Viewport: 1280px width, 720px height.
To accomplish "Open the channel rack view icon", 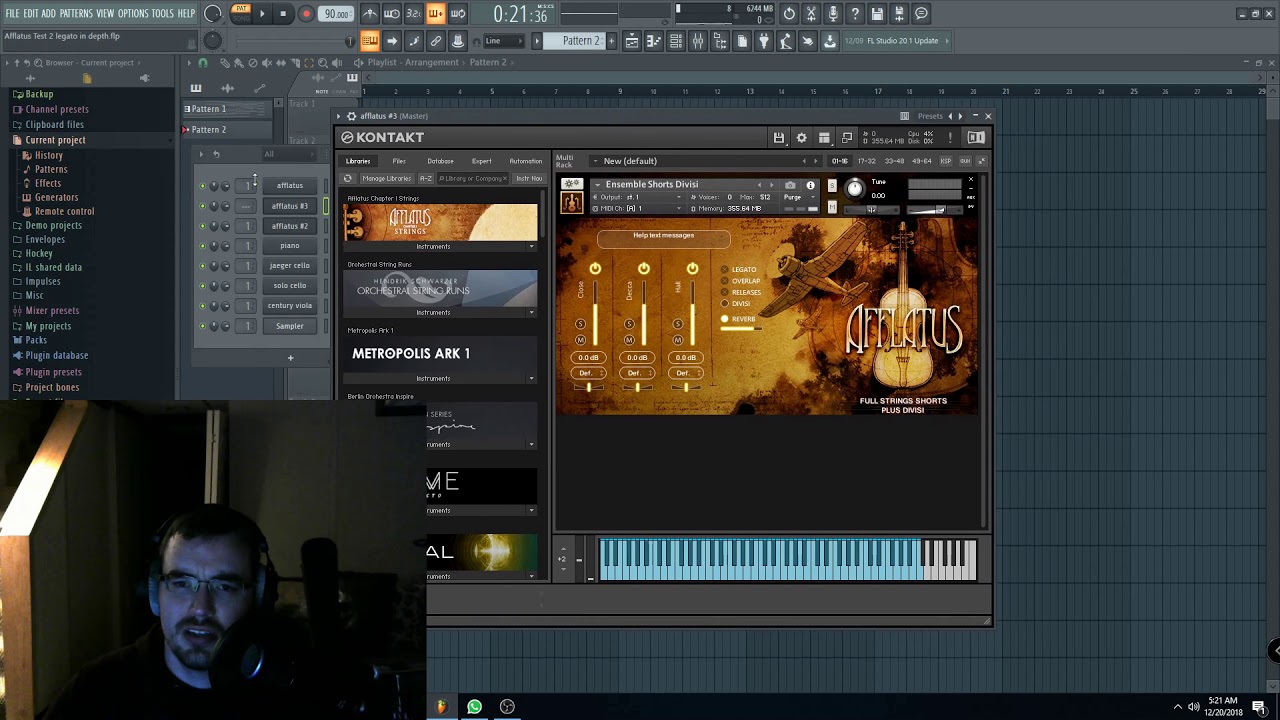I will click(x=676, y=41).
